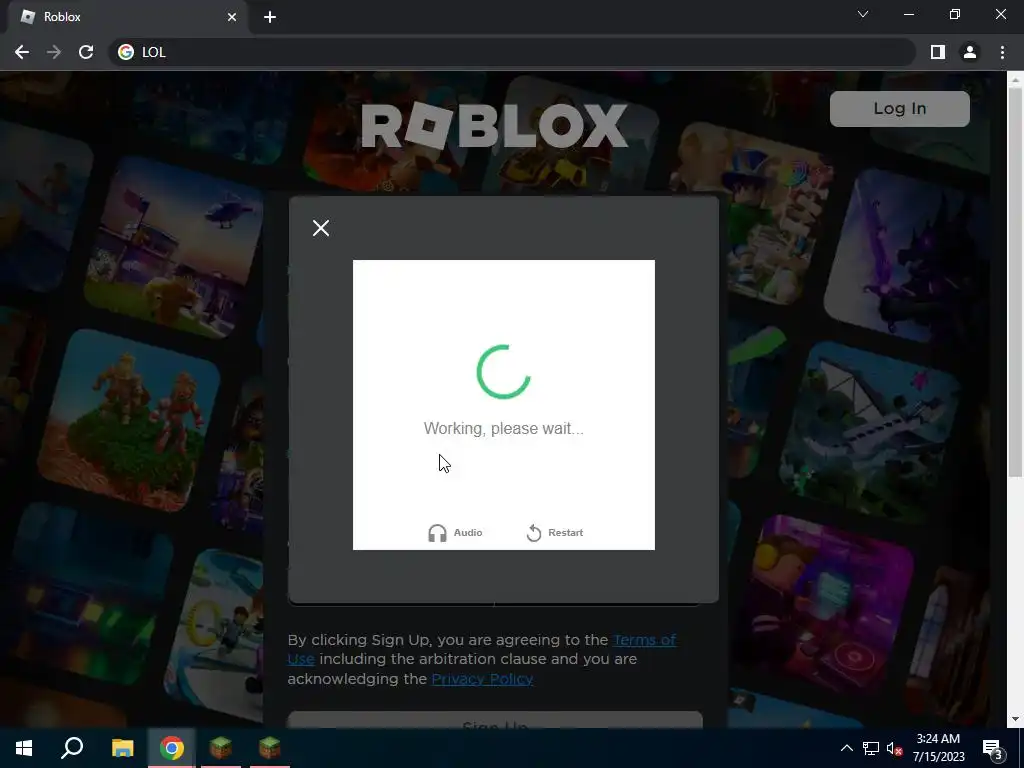1024x768 pixels.
Task: Open the Windows Start menu
Action: [24, 748]
